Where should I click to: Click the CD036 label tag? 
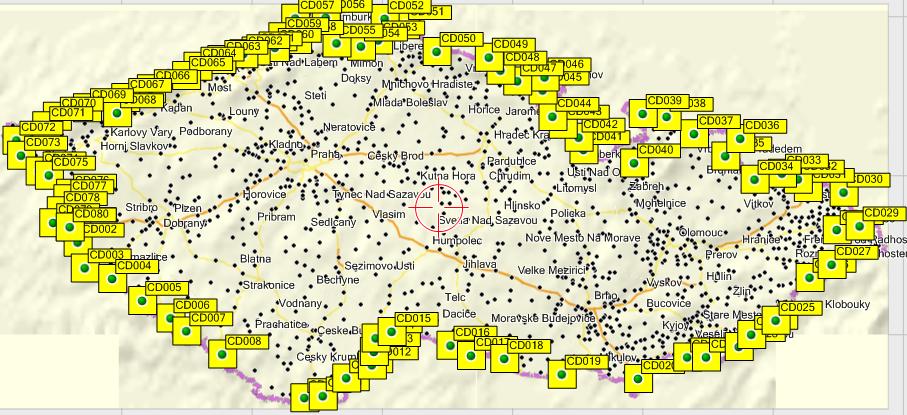[x=762, y=126]
